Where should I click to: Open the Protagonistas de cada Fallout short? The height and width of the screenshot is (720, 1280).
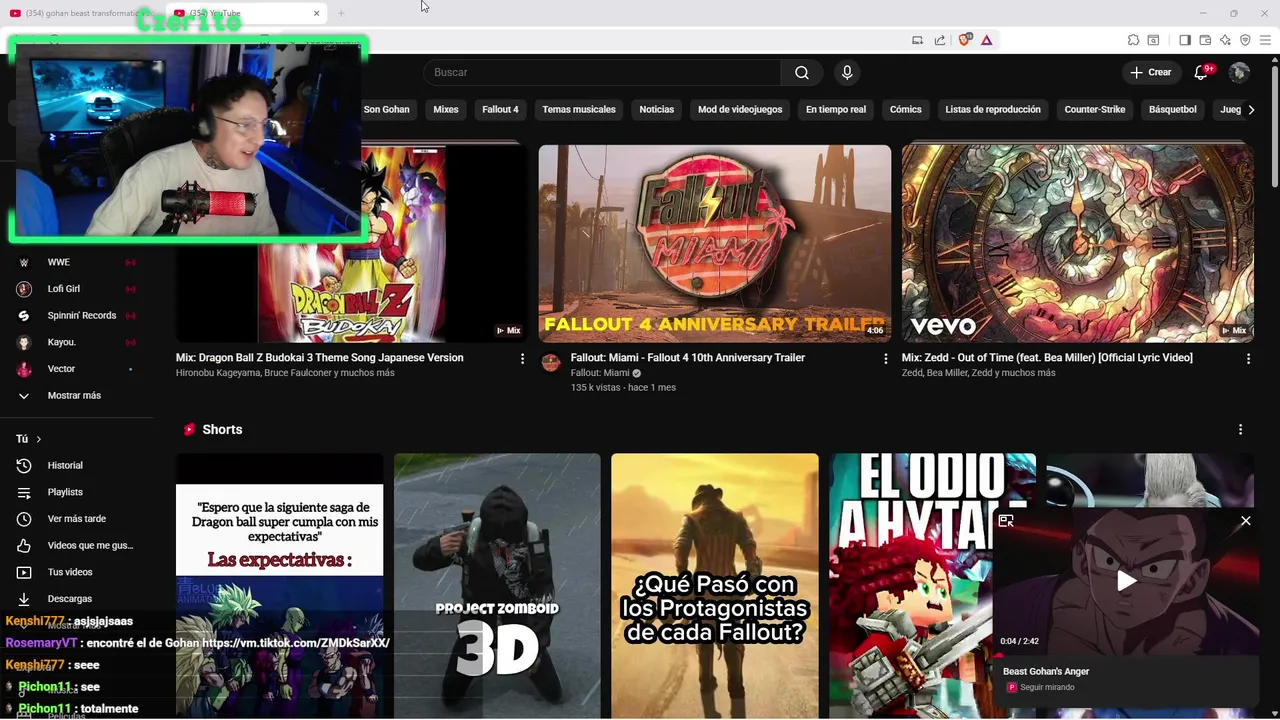tap(715, 586)
